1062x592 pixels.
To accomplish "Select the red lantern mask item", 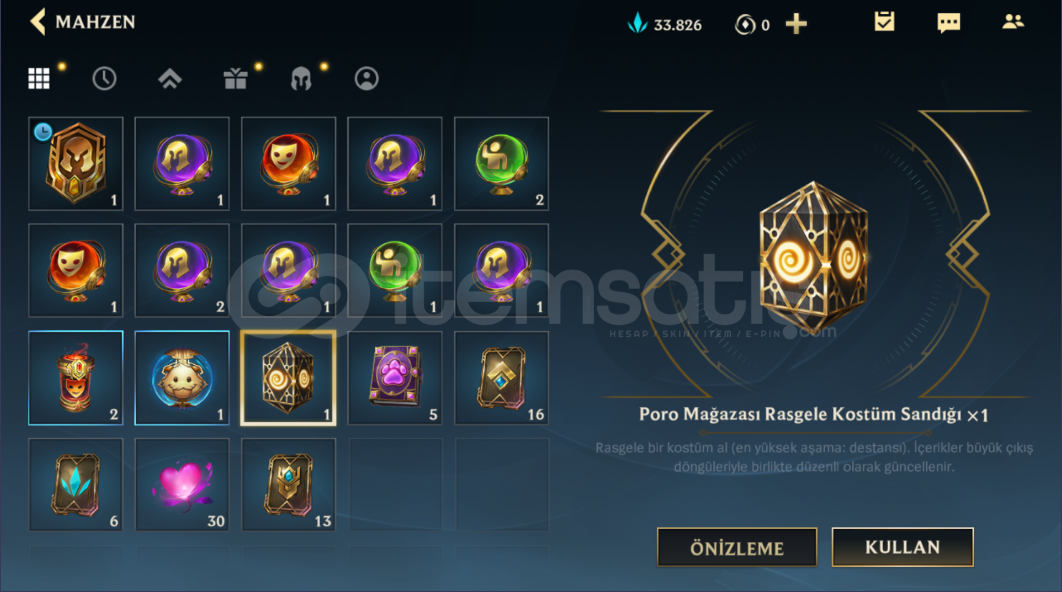I will click(x=76, y=378).
